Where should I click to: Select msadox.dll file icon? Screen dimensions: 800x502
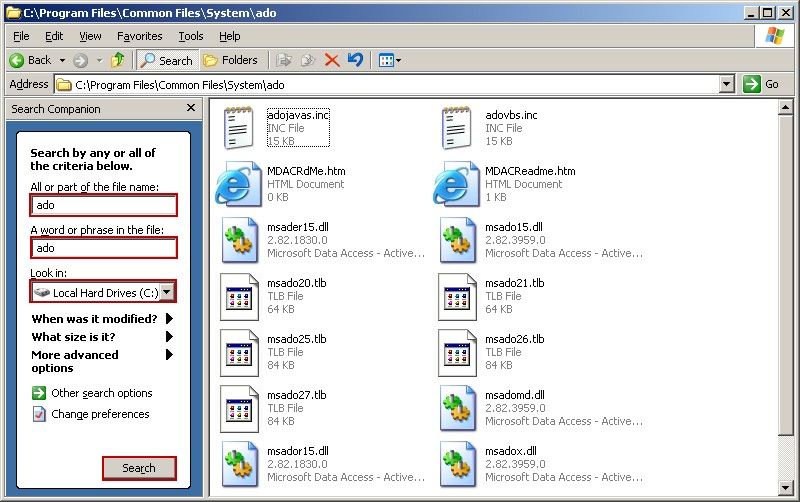point(457,464)
